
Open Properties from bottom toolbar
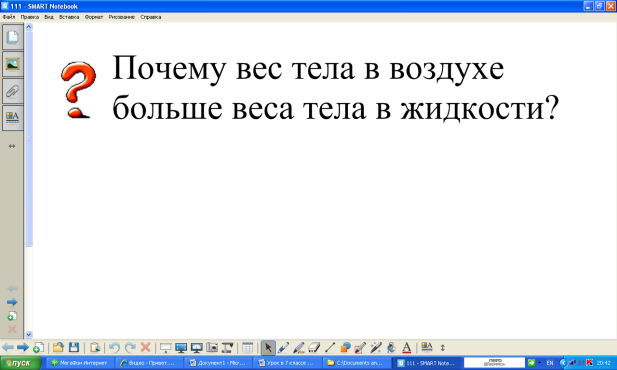tap(427, 348)
